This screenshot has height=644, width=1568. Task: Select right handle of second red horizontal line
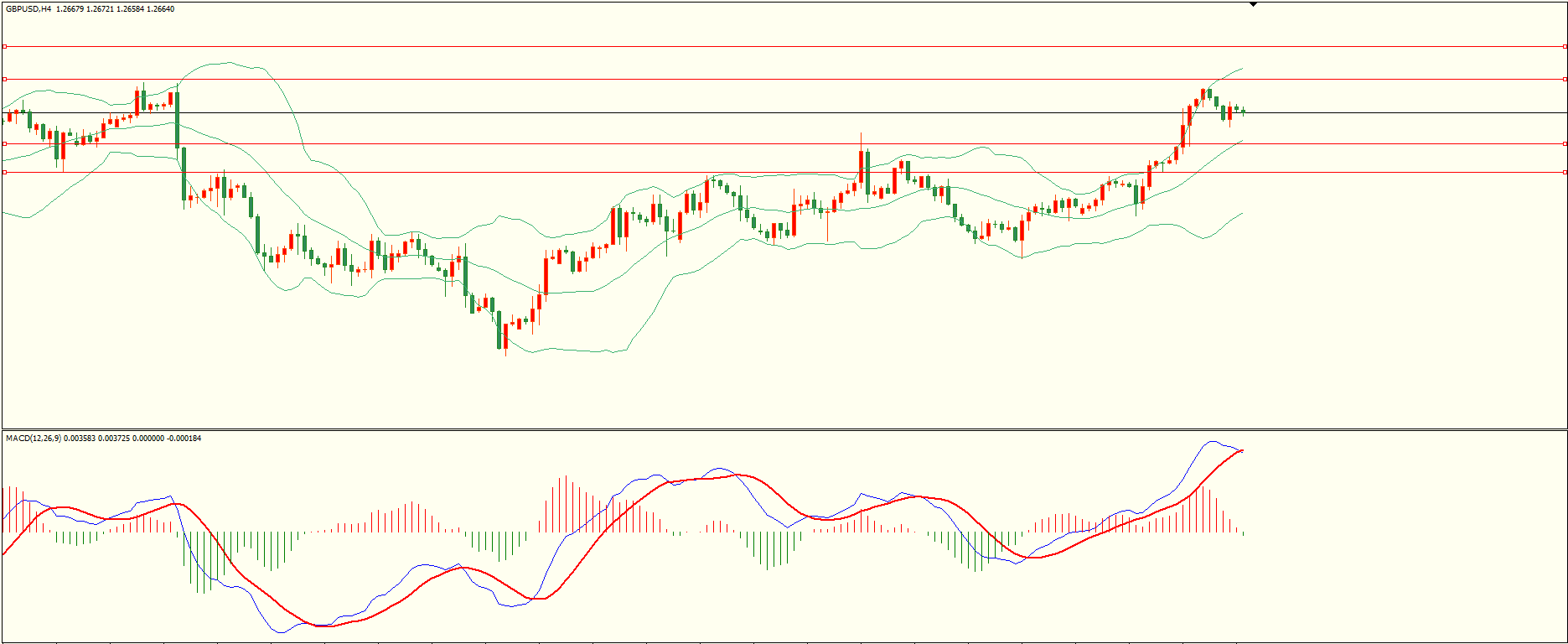pyautogui.click(x=1564, y=80)
